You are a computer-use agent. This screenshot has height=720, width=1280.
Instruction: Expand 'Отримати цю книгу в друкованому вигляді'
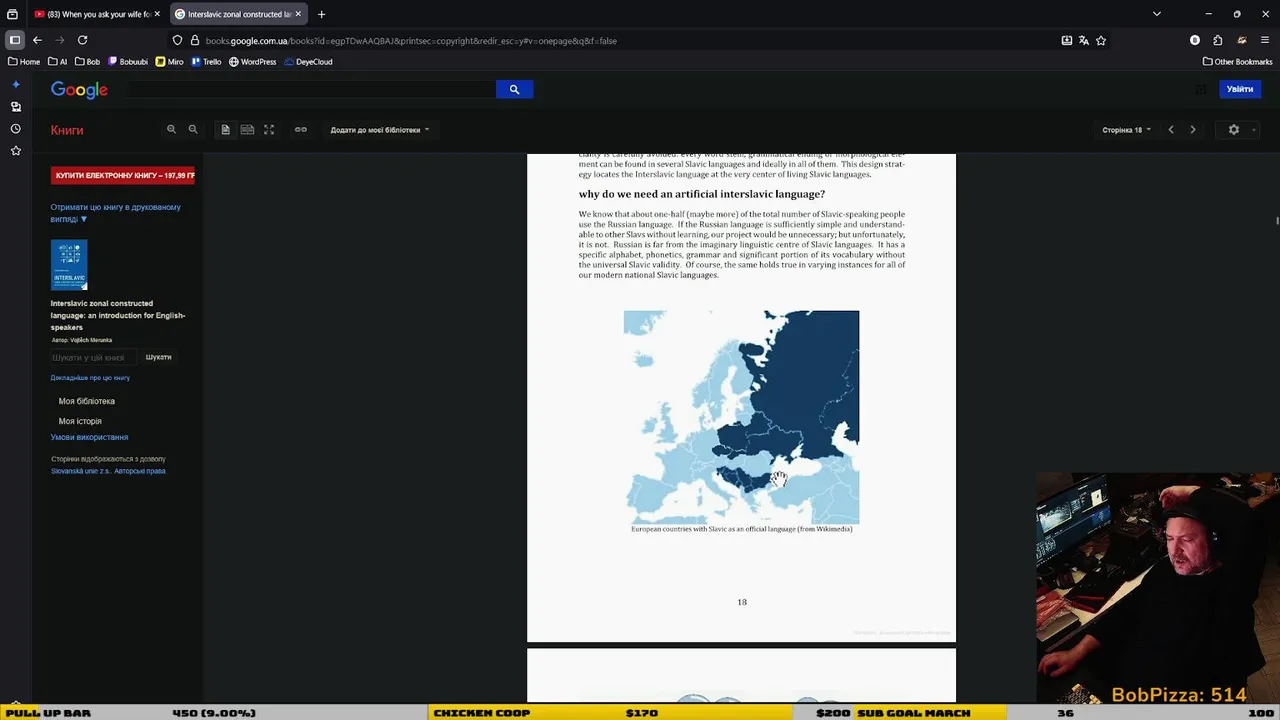116,213
